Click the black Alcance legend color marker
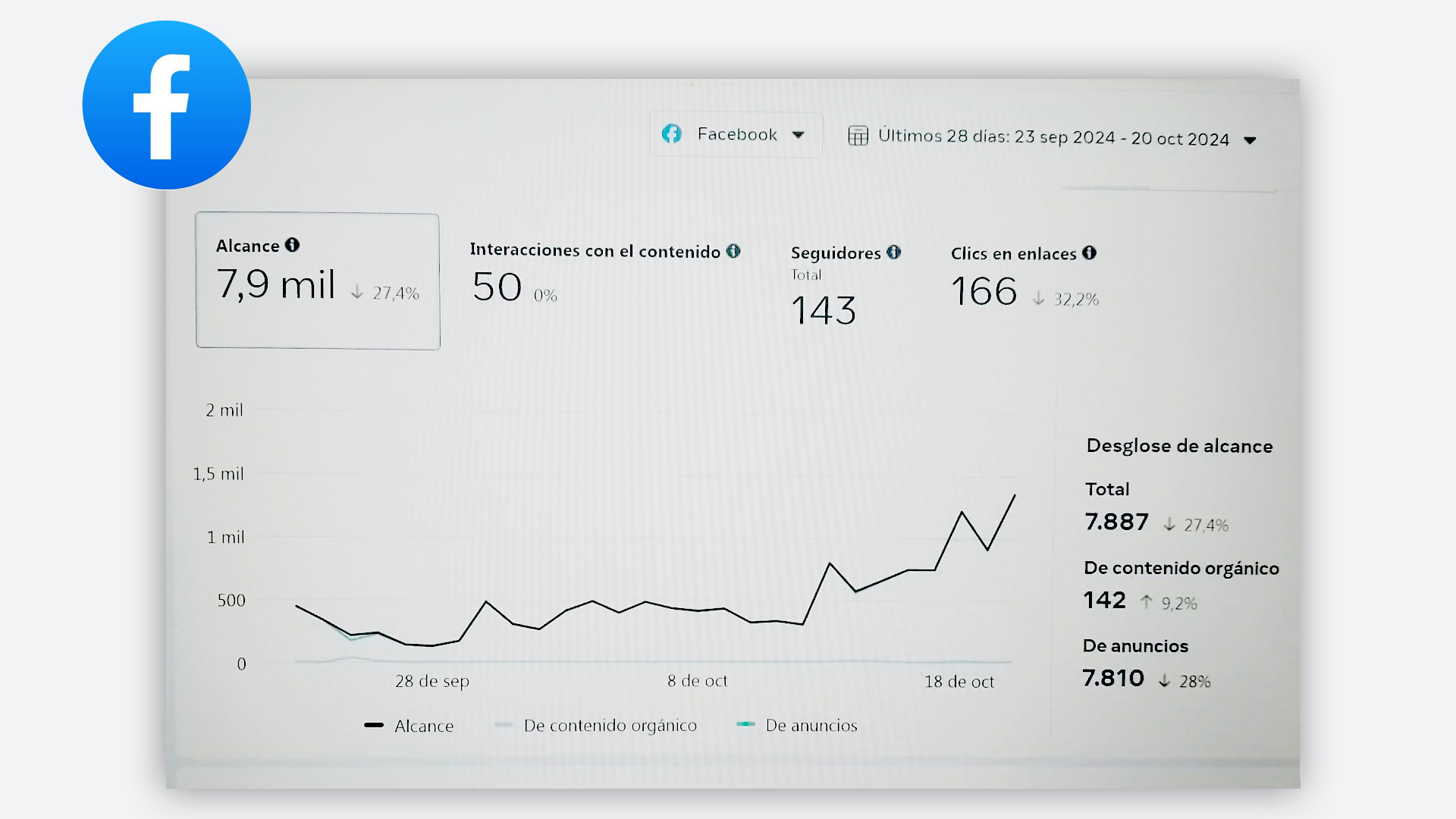This screenshot has width=1456, height=819. (x=373, y=725)
